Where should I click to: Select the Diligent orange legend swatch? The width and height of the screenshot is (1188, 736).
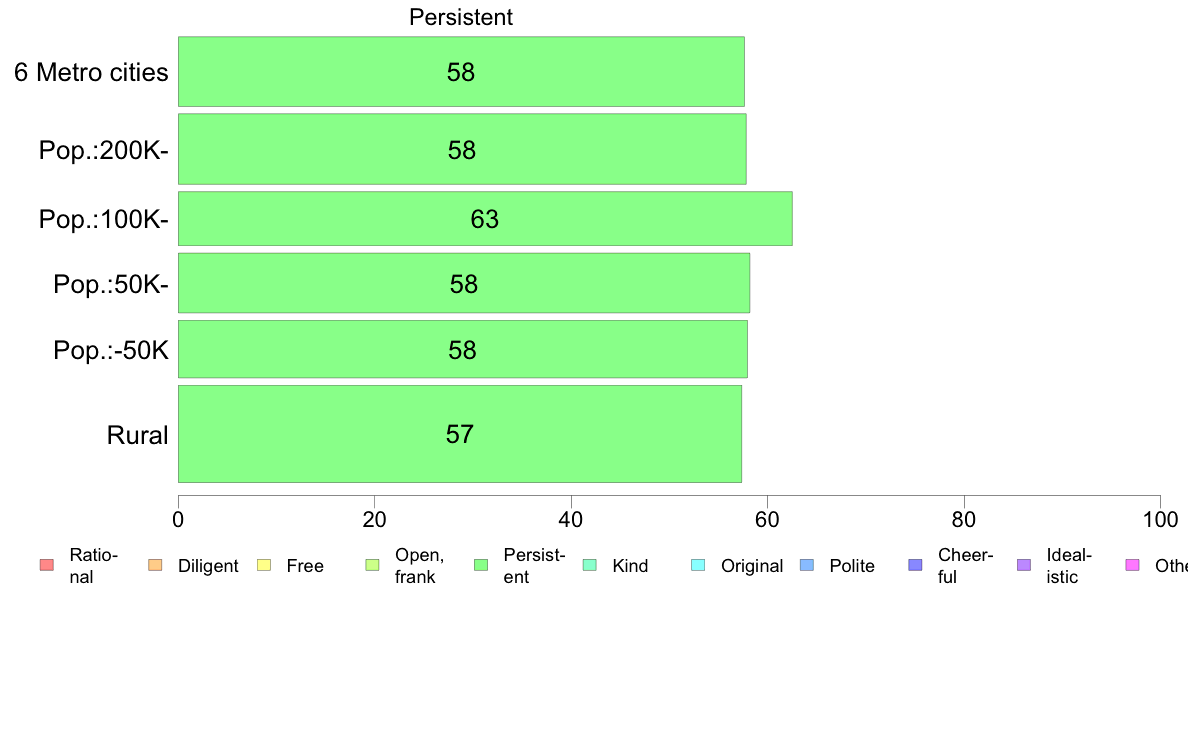point(155,565)
